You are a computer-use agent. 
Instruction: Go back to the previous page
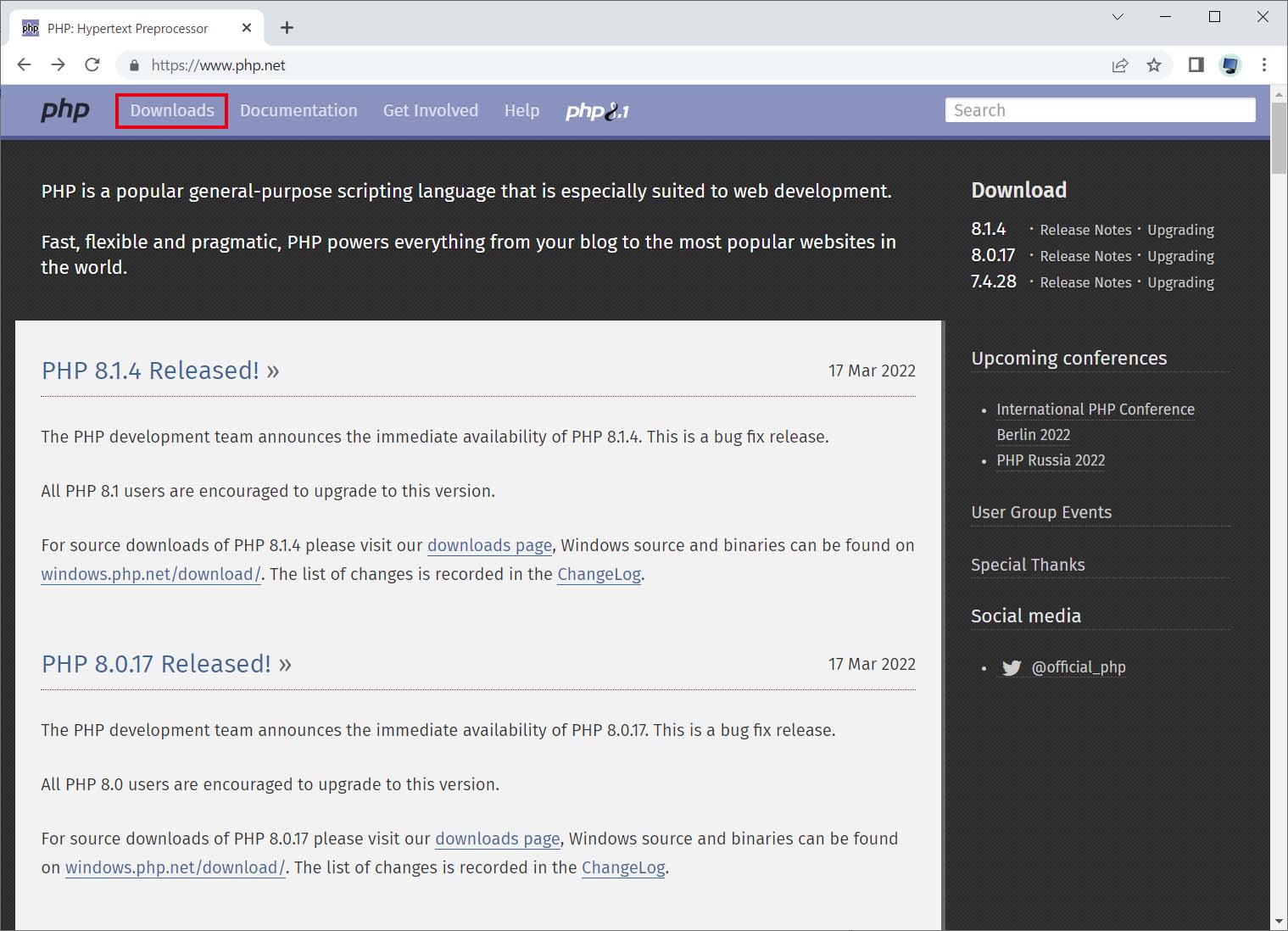[25, 65]
